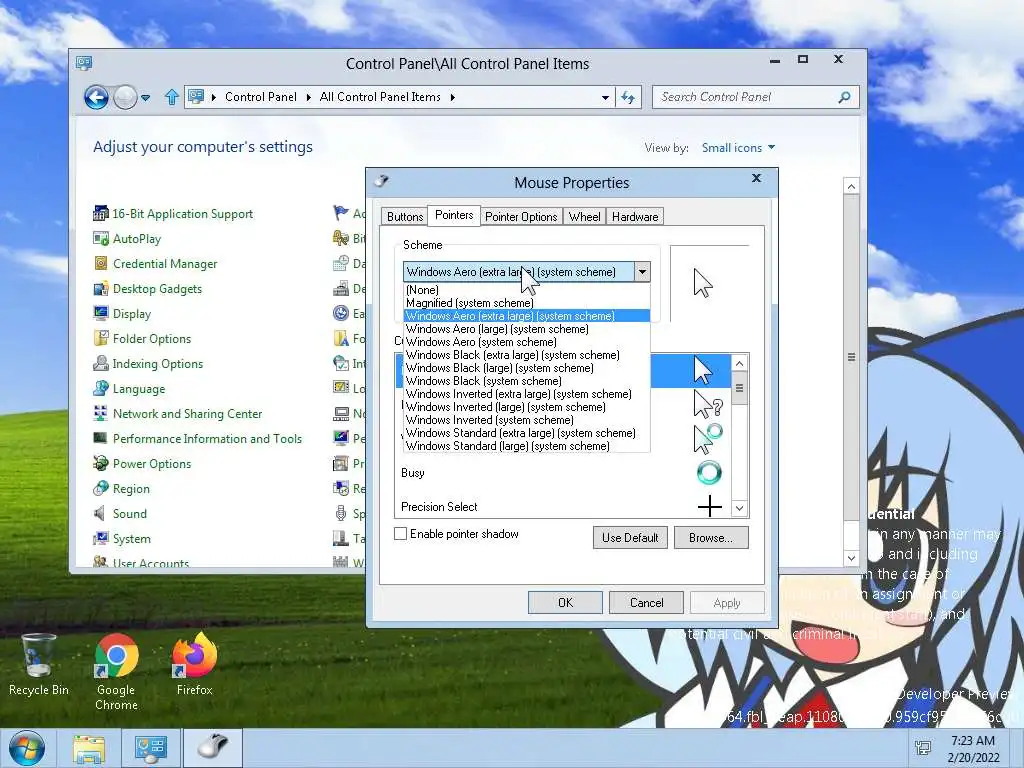
Task: Collapse the Scheme dropdown arrow
Action: [x=642, y=272]
